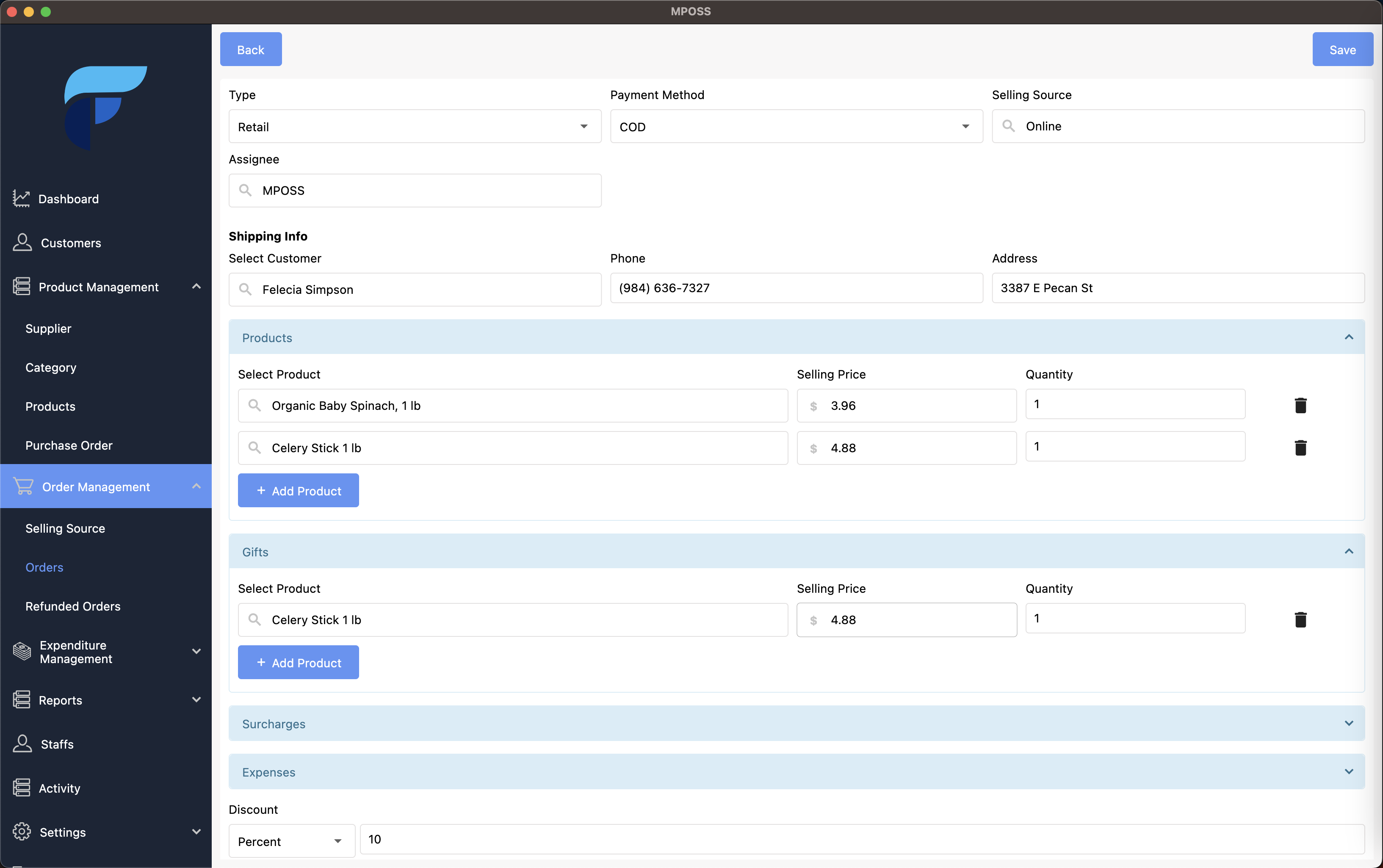This screenshot has width=1383, height=868.
Task: Click search icon in Selling Source field
Action: 1008,126
